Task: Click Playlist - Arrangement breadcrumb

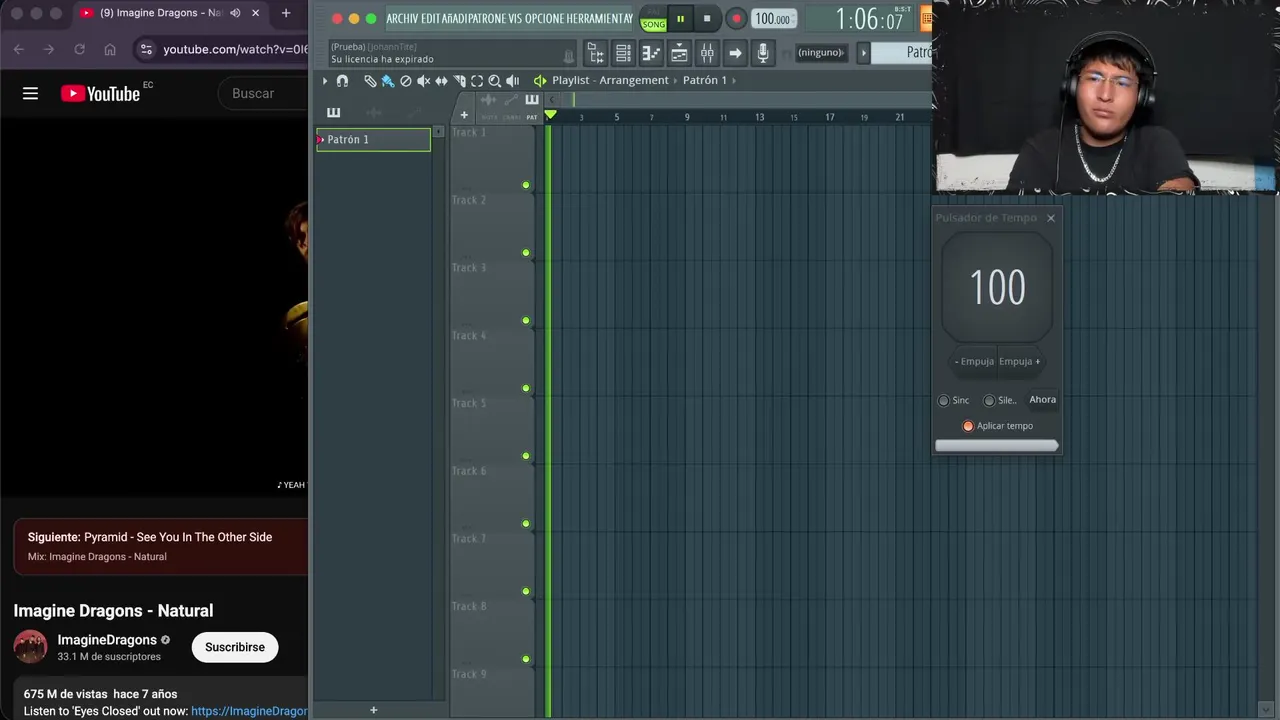Action: (610, 80)
